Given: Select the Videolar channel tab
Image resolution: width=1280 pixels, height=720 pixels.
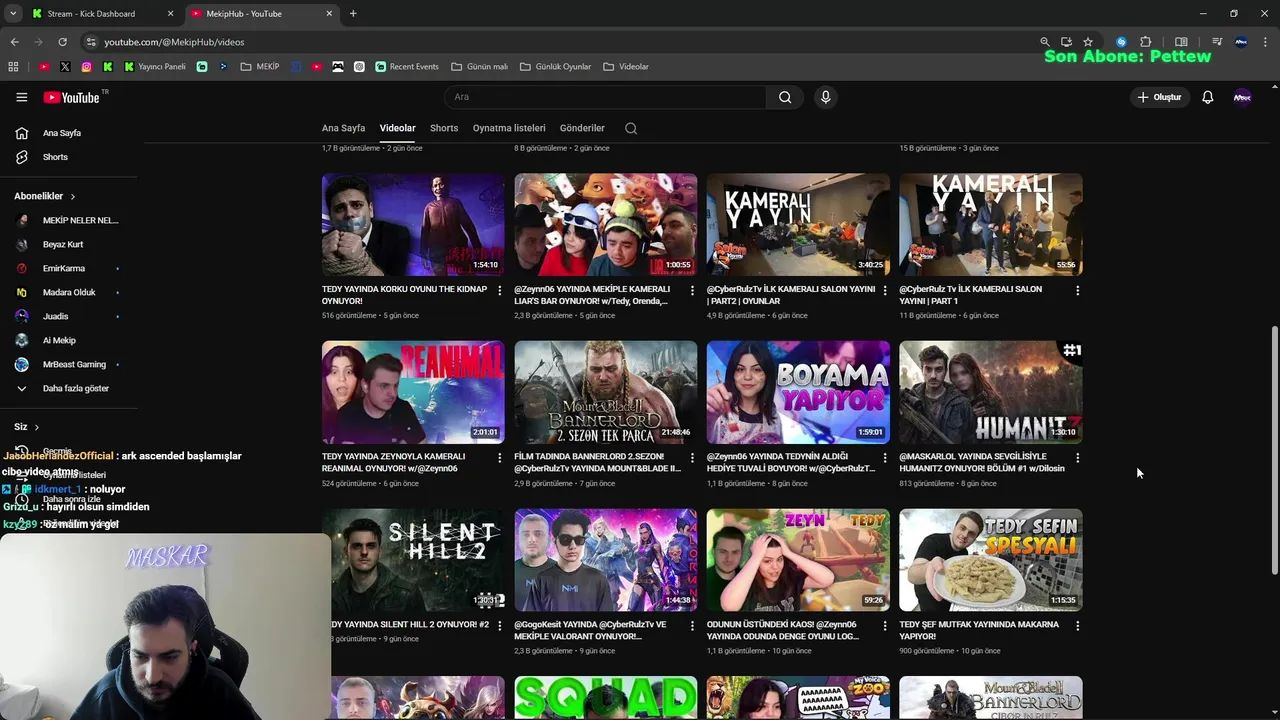Looking at the screenshot, I should [x=397, y=128].
